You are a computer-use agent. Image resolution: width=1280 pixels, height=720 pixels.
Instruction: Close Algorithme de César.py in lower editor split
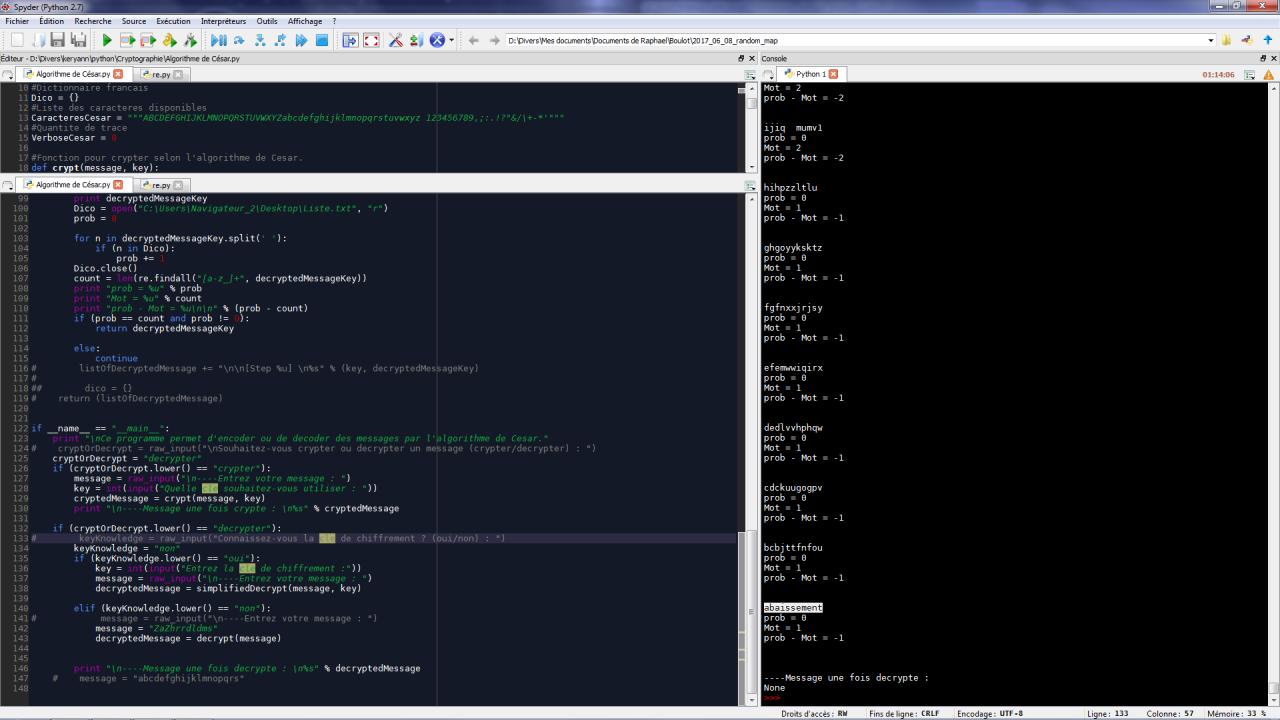click(118, 185)
